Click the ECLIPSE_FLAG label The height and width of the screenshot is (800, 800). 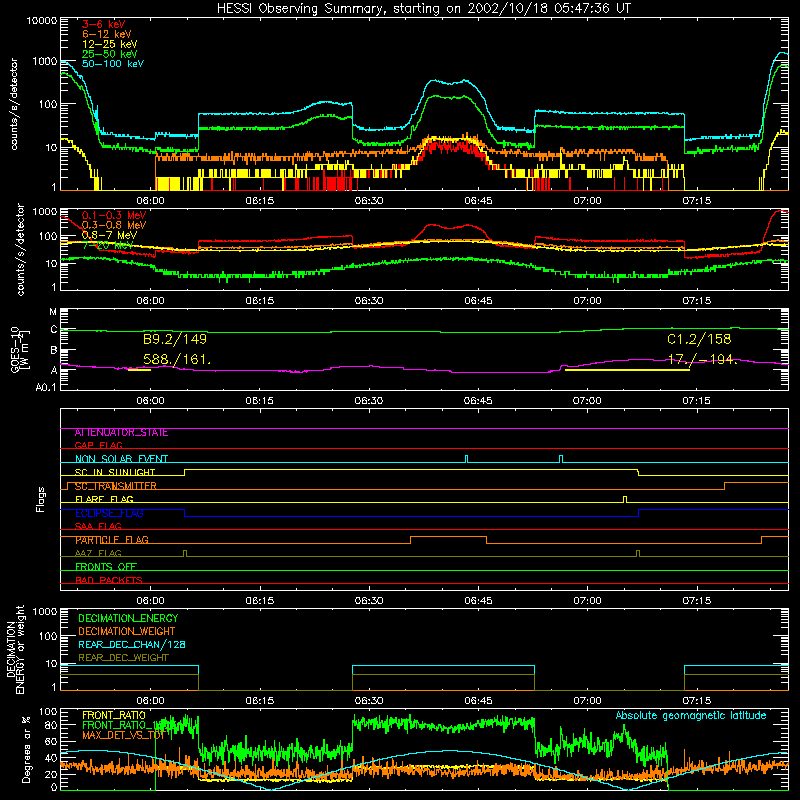coord(109,513)
